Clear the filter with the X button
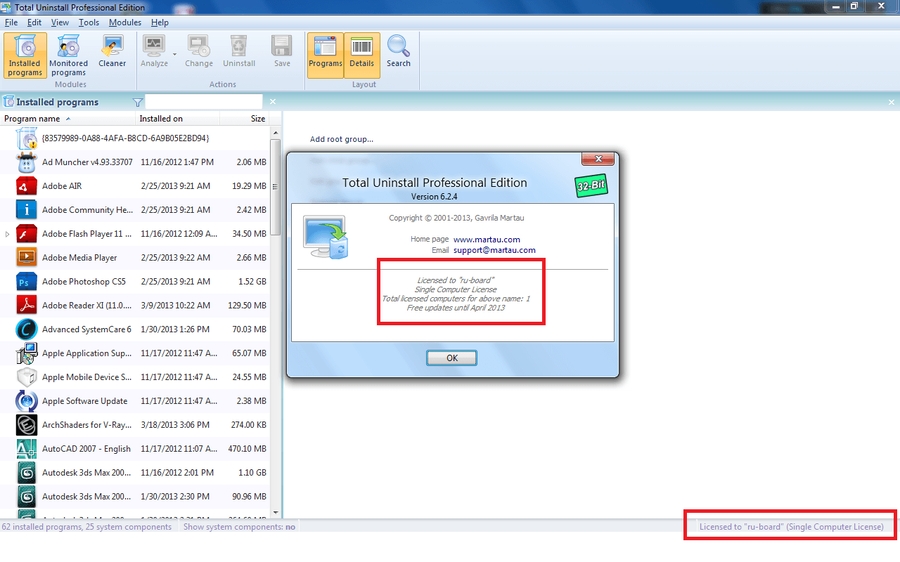 tap(273, 102)
